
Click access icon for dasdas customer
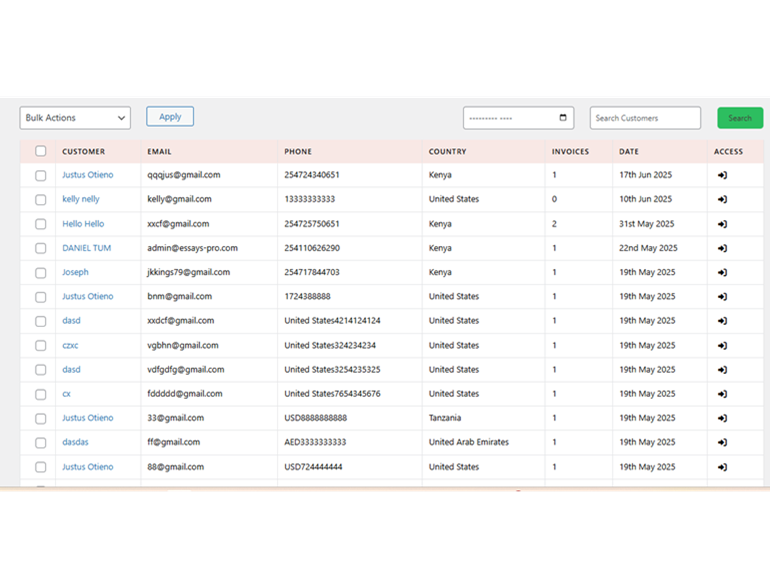(x=722, y=442)
